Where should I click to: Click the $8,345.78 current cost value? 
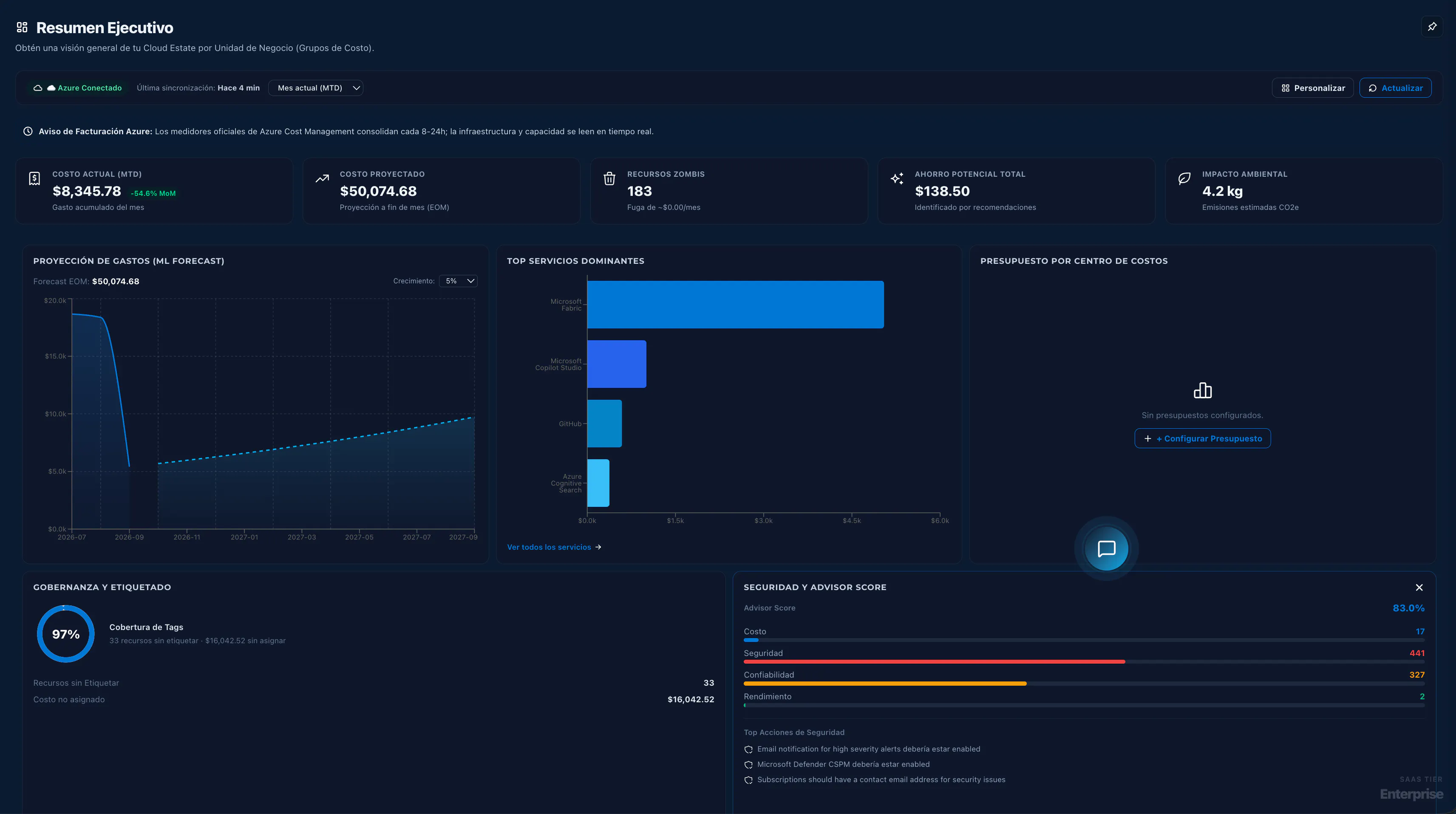[86, 191]
